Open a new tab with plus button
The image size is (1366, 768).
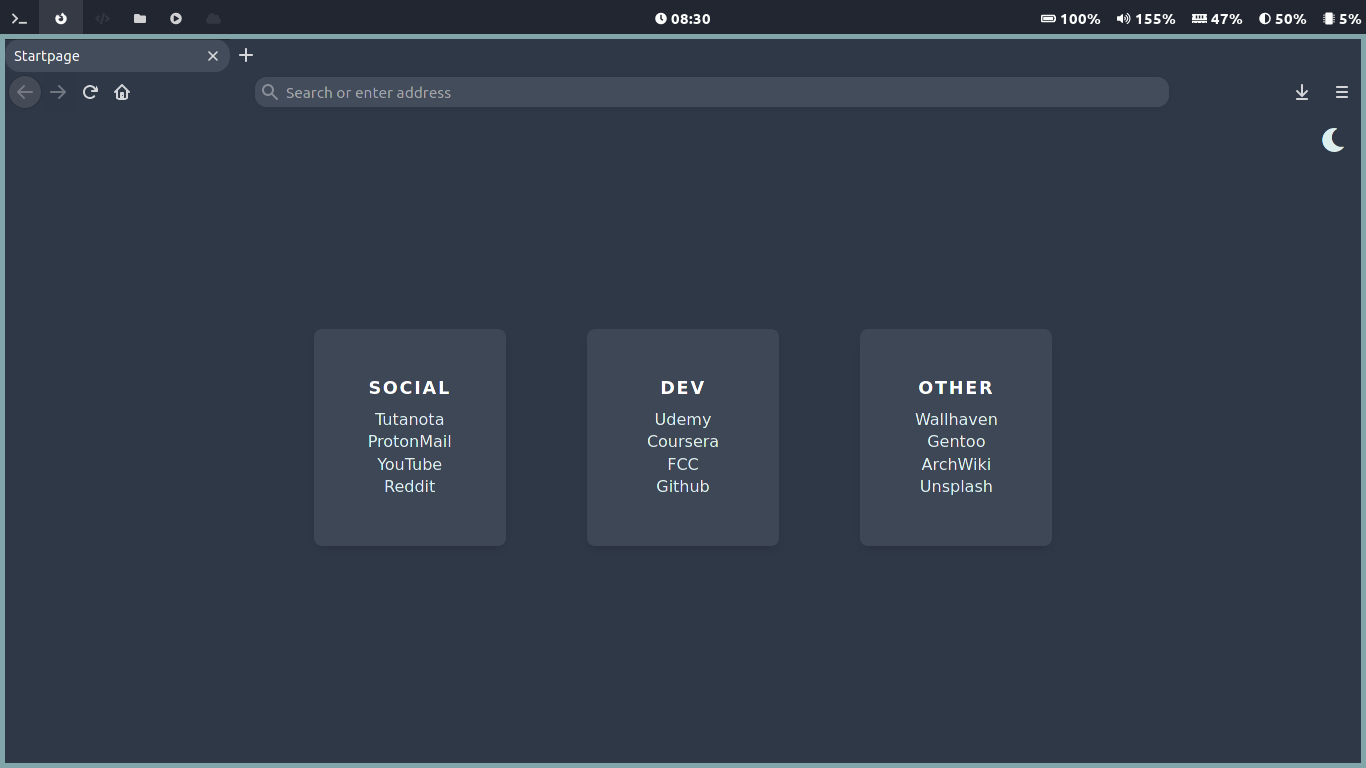(x=246, y=55)
